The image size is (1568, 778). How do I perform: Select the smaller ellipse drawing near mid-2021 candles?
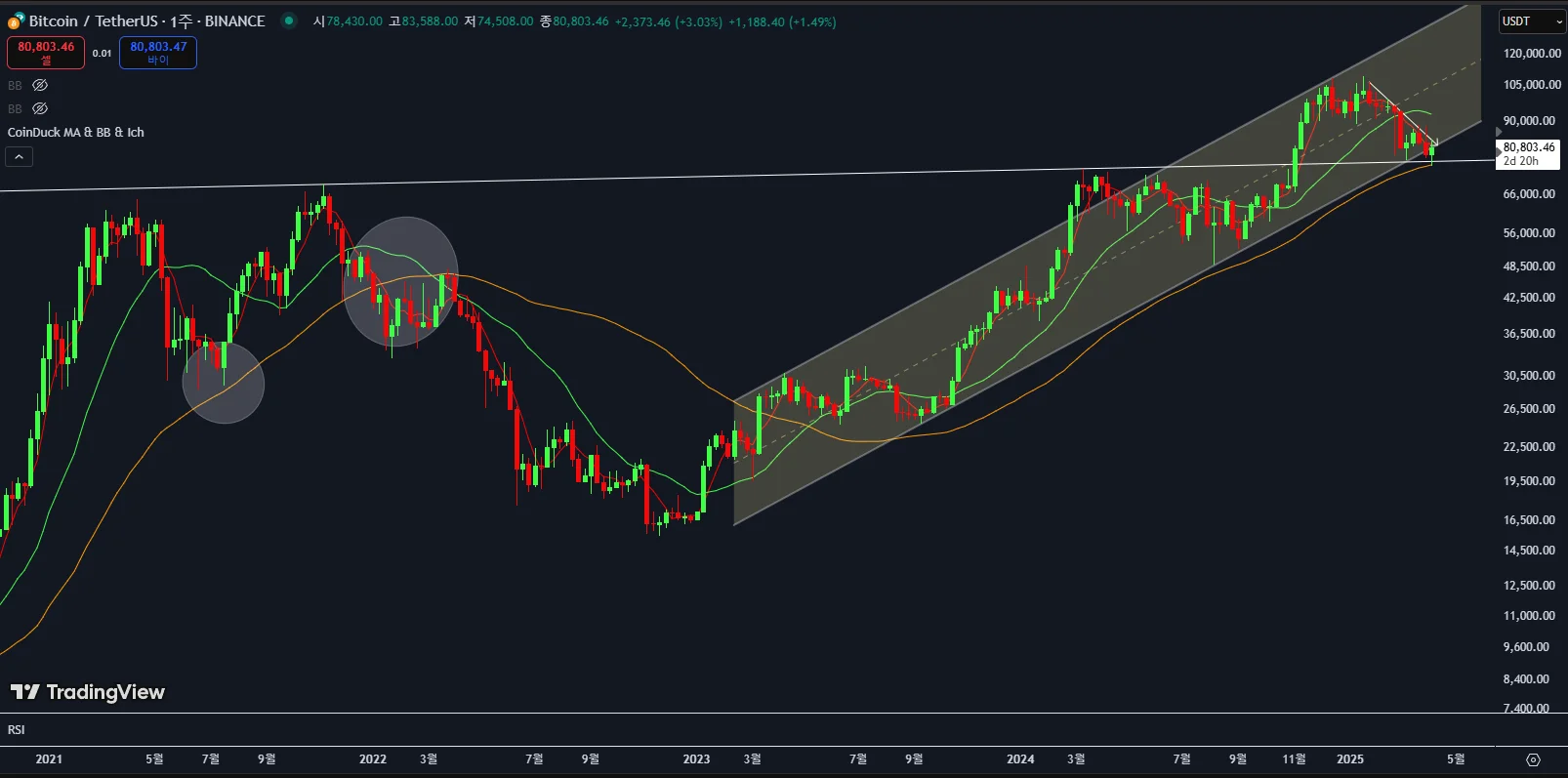[x=224, y=383]
